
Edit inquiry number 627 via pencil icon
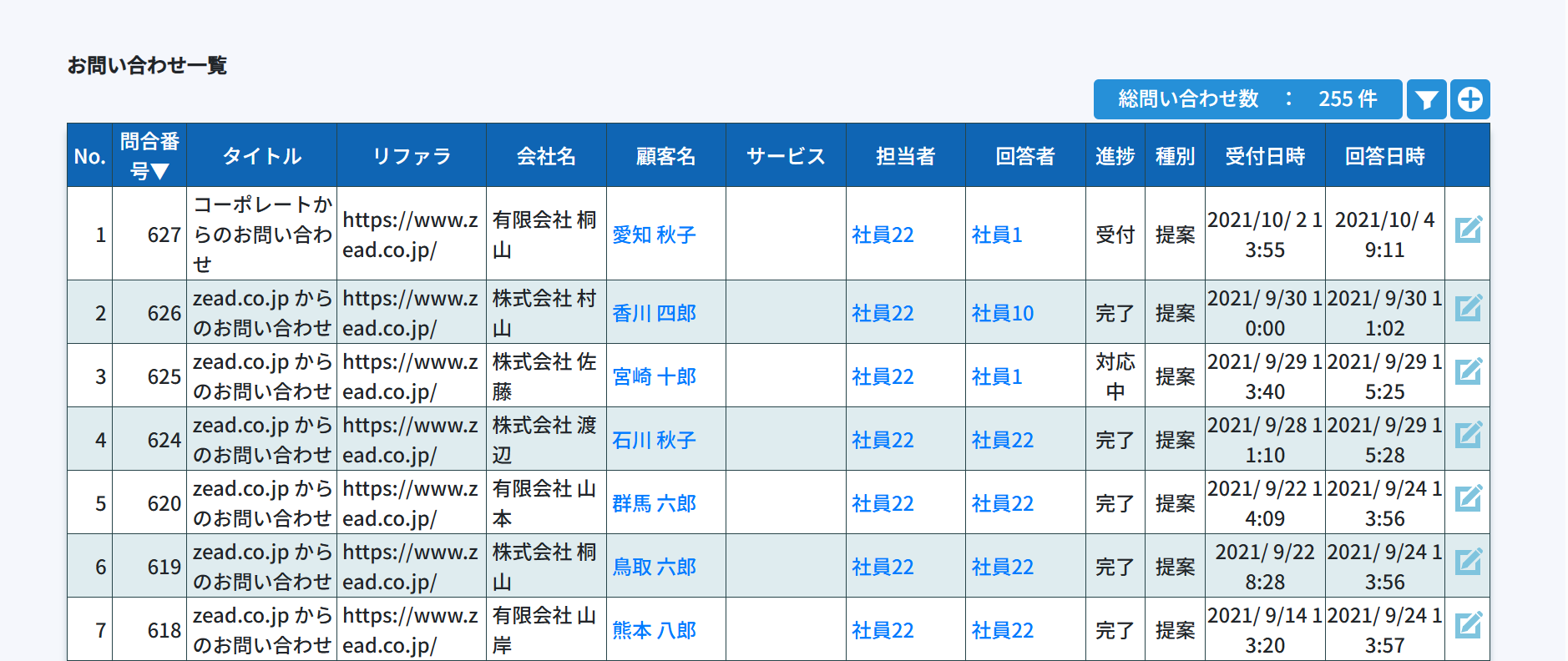1468,230
